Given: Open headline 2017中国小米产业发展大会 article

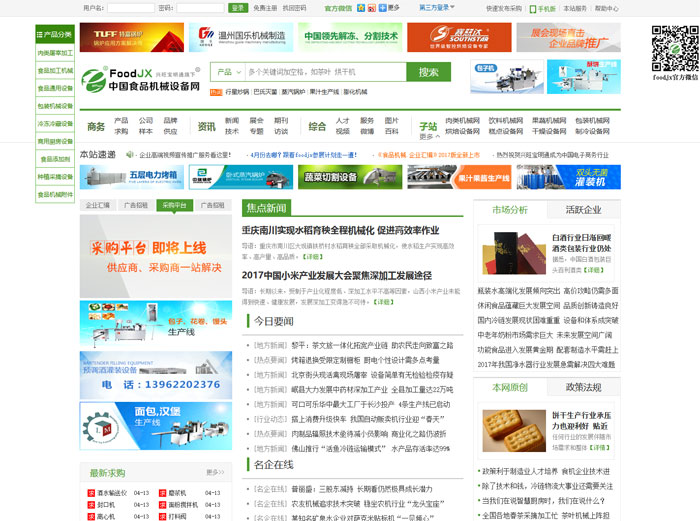Looking at the screenshot, I should [x=337, y=276].
